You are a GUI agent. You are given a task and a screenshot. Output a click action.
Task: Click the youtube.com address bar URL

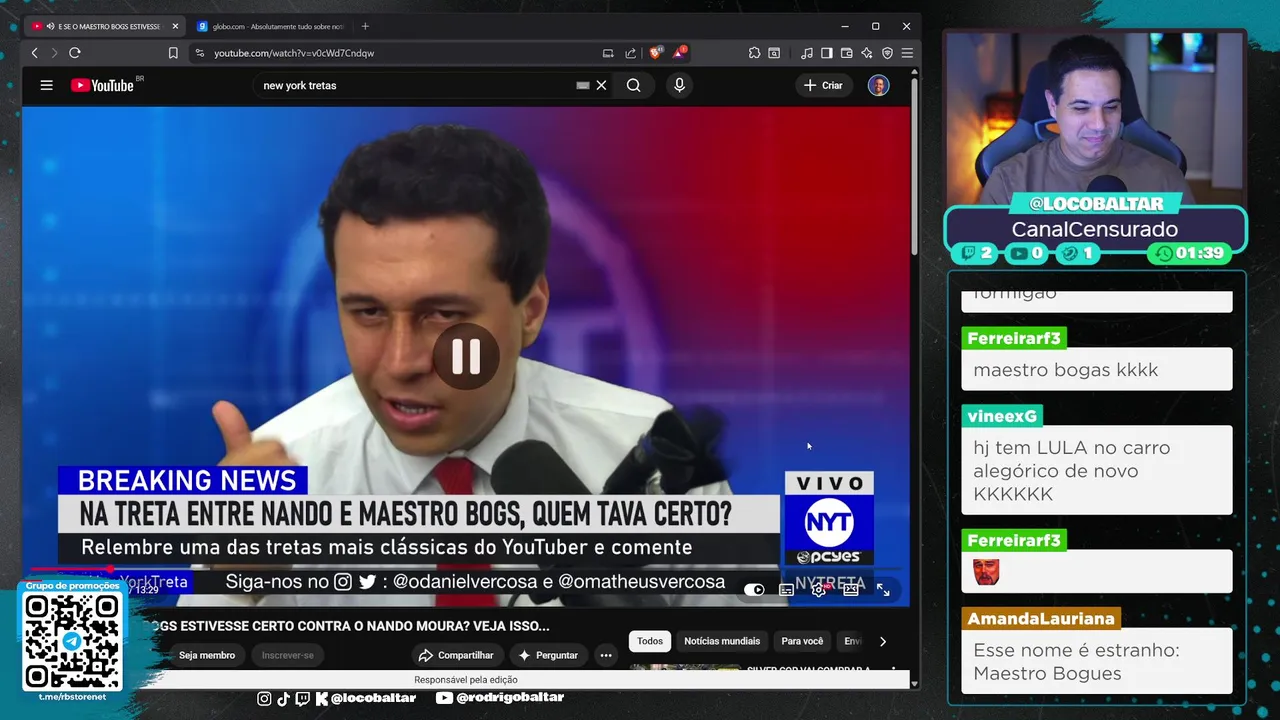pyautogui.click(x=294, y=53)
